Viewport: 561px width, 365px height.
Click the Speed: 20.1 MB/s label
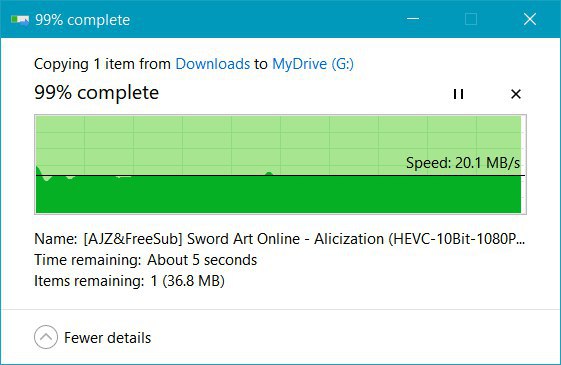(x=463, y=163)
